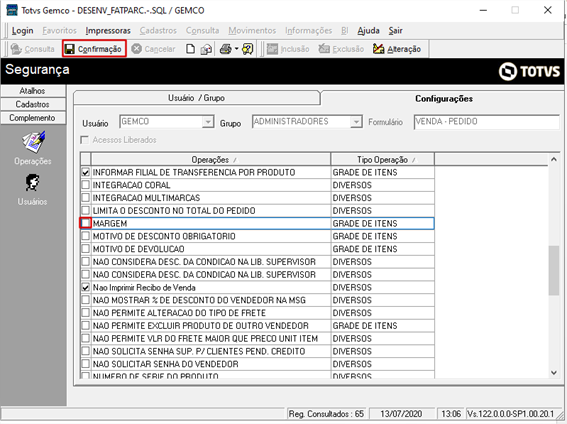The height and width of the screenshot is (424, 567).
Task: Open the Impressoras menu
Action: (x=108, y=31)
